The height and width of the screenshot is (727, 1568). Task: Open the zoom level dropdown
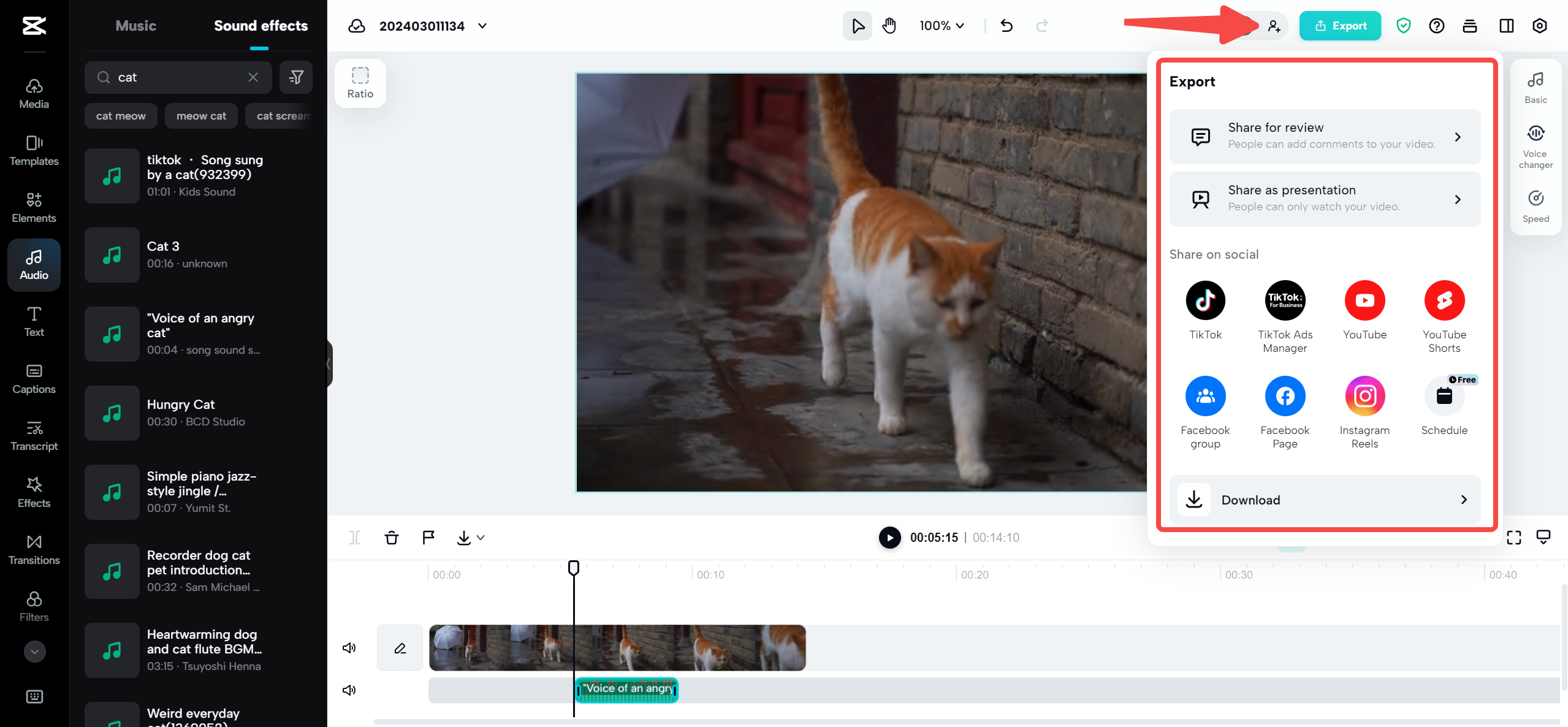pos(942,26)
